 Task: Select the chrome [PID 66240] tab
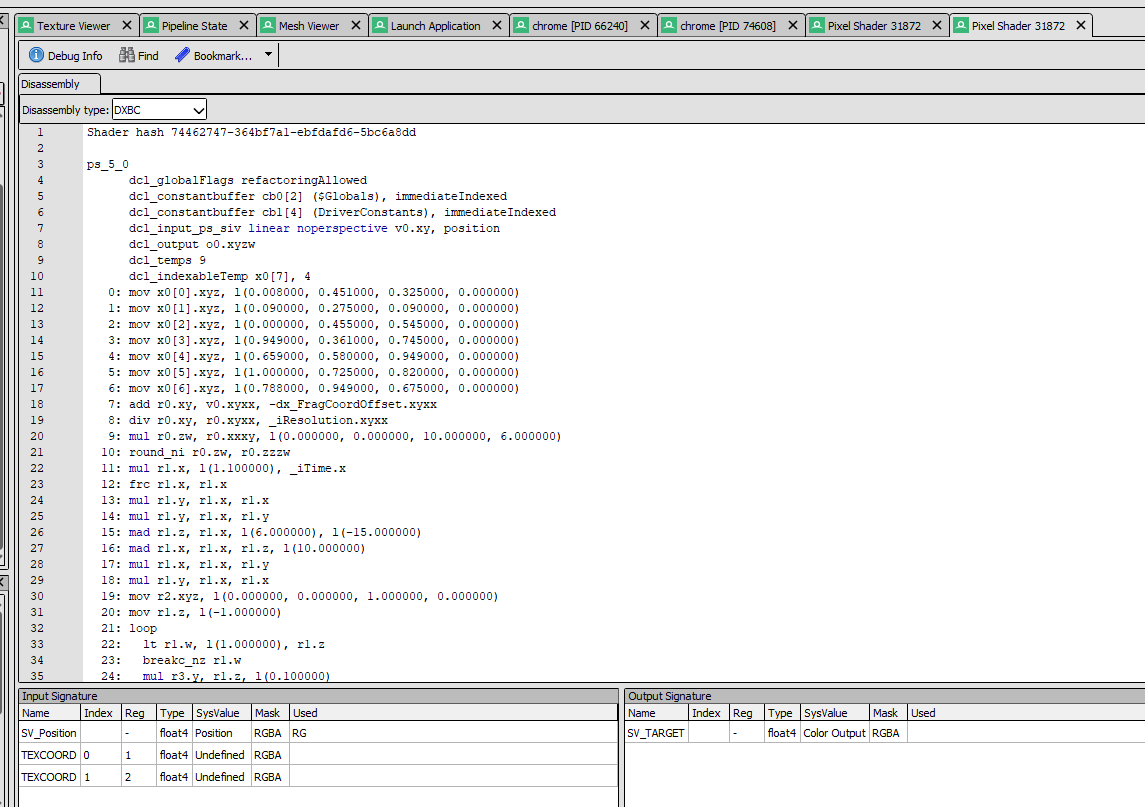click(580, 26)
